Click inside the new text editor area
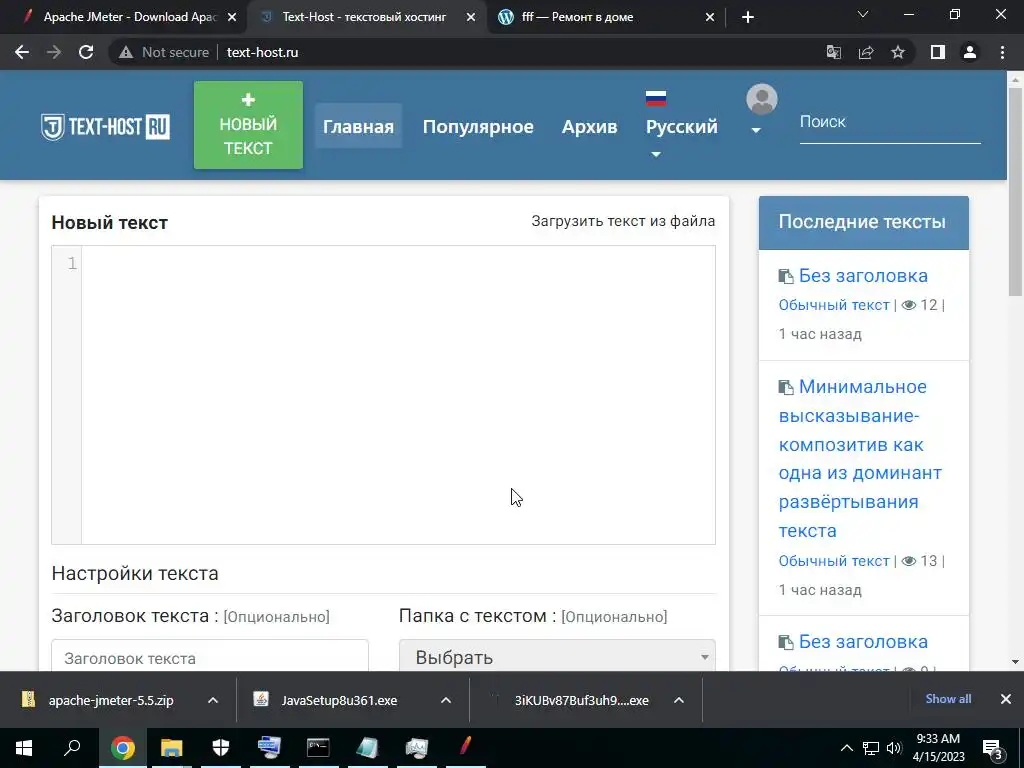The width and height of the screenshot is (1024, 768). [x=398, y=395]
